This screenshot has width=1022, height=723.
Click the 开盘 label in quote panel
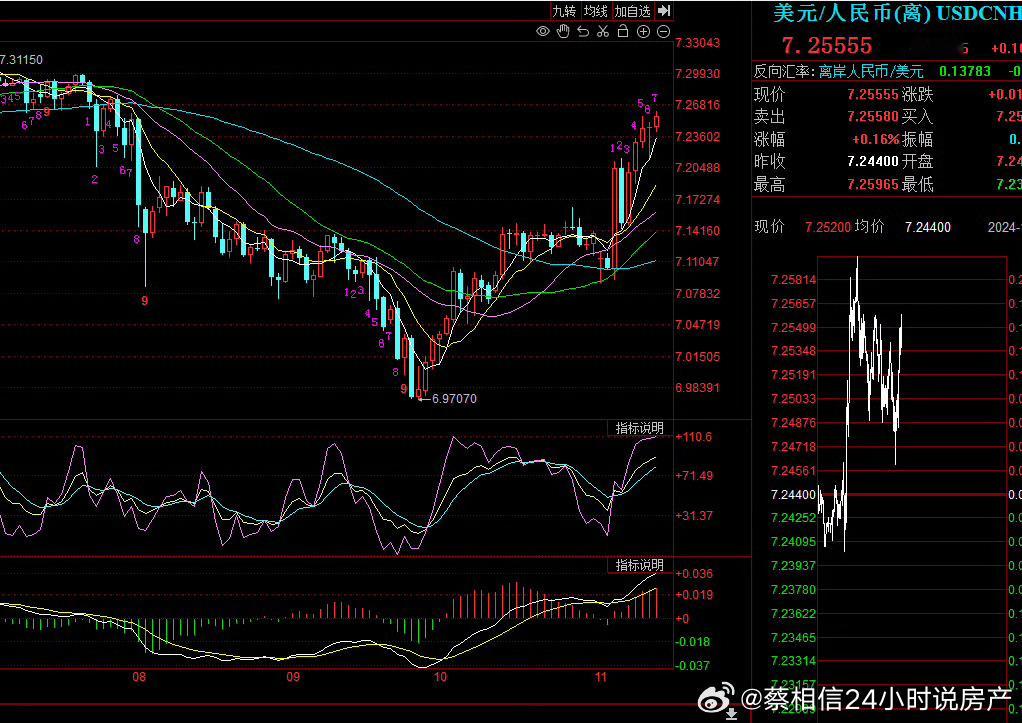[918, 161]
